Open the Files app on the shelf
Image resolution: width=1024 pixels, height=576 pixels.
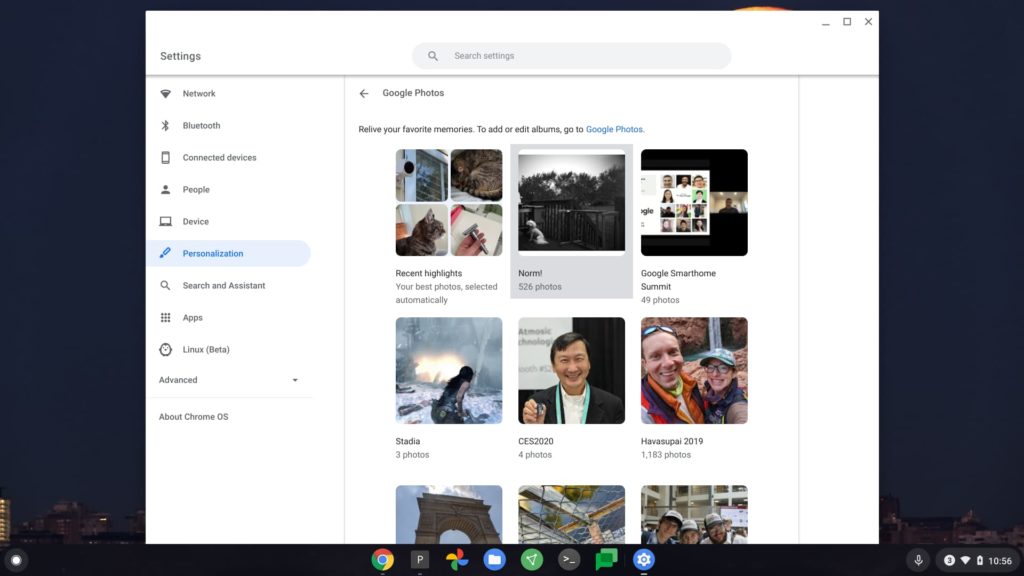(x=494, y=560)
